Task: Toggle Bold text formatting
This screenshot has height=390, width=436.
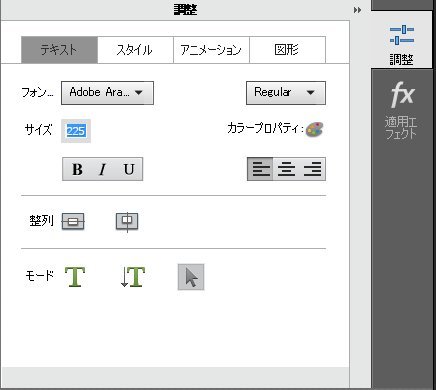Action: click(x=77, y=169)
